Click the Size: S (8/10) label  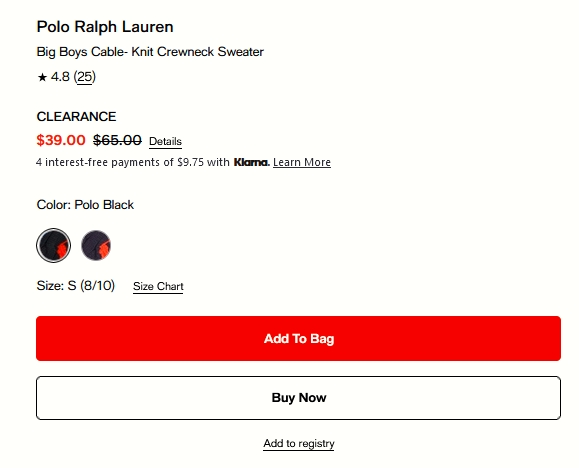76,286
